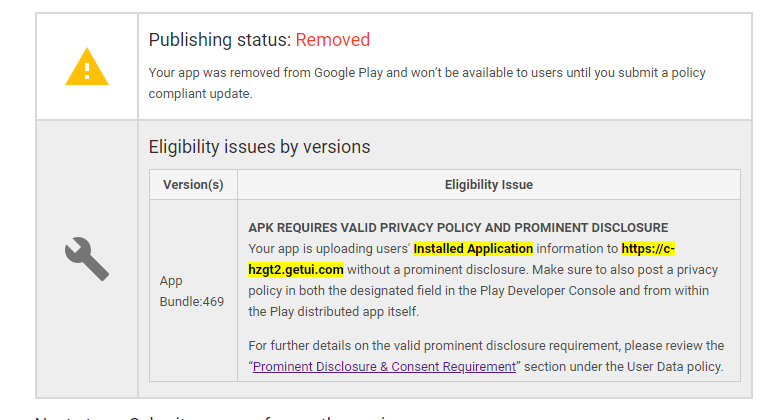
Task: Click the 'Your app was removed from Google Play' sentence
Action: (427, 83)
